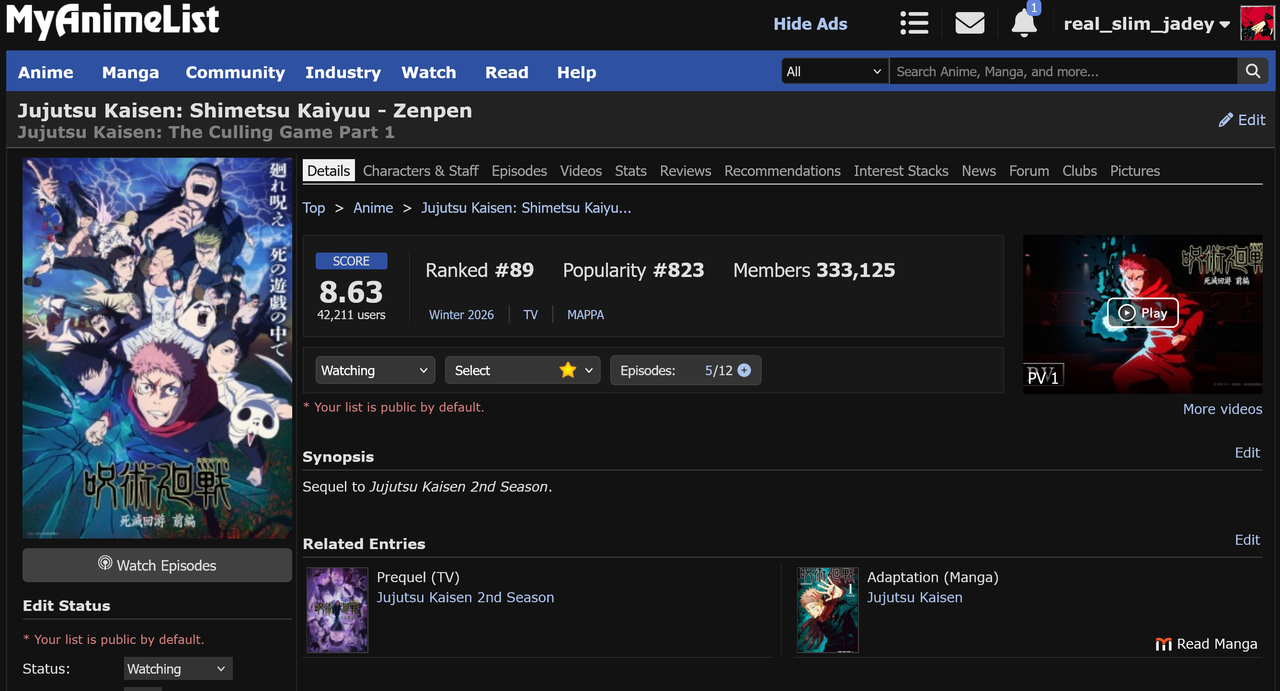Open the Status Watching dropdown under Edit Status
Viewport: 1280px width, 691px height.
[178, 669]
